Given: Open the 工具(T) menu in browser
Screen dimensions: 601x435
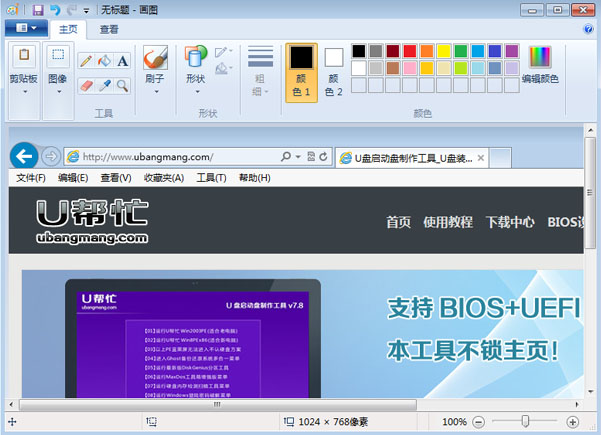Looking at the screenshot, I should pos(212,178).
